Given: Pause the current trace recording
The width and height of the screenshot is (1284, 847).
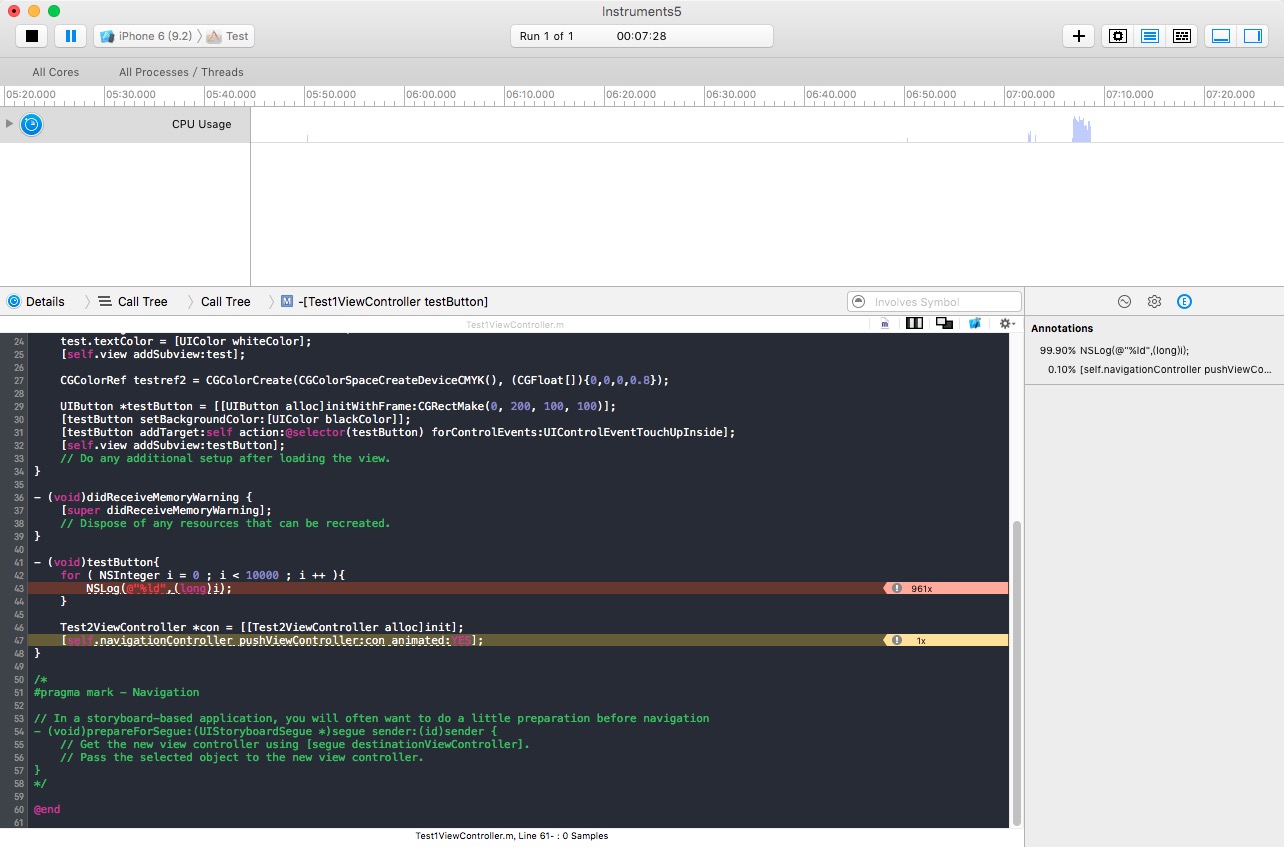Looking at the screenshot, I should point(70,36).
